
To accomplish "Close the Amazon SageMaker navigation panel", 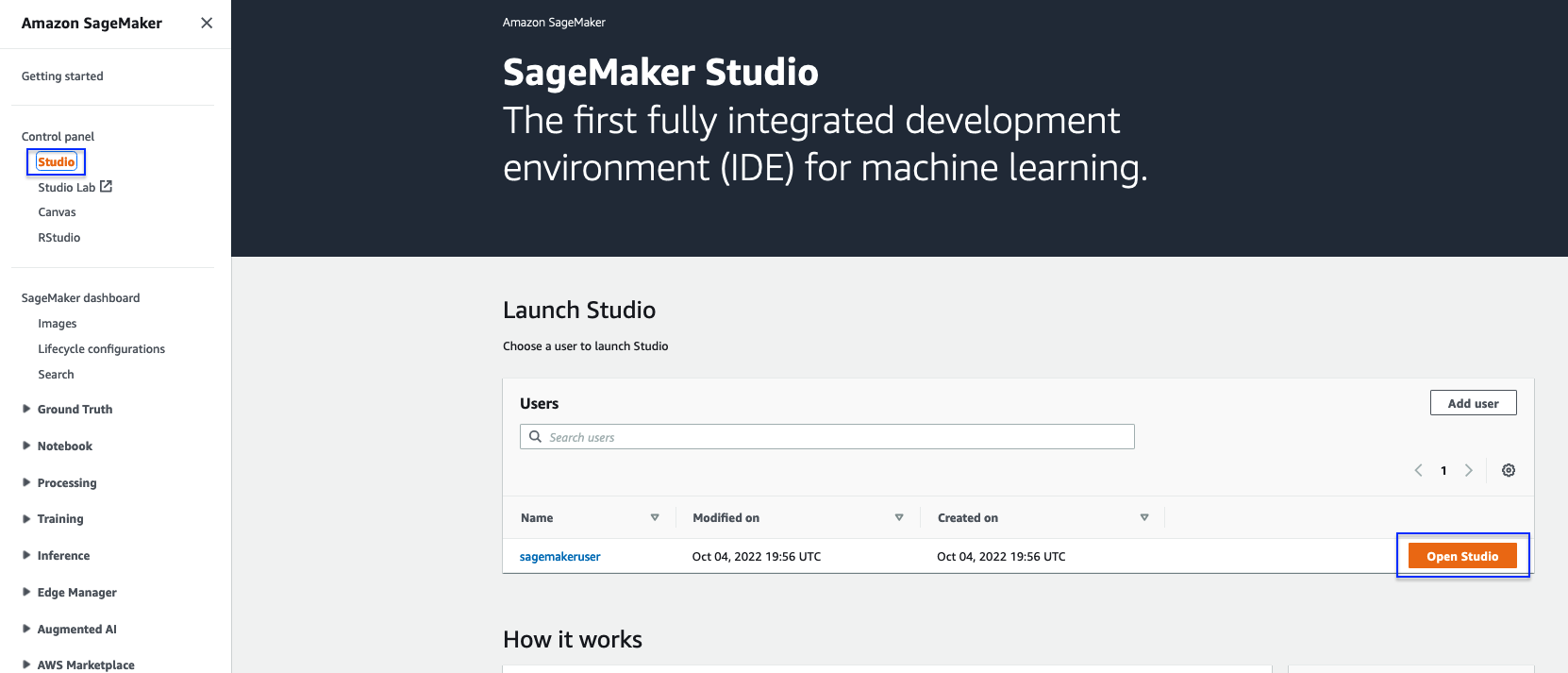I will click(207, 23).
